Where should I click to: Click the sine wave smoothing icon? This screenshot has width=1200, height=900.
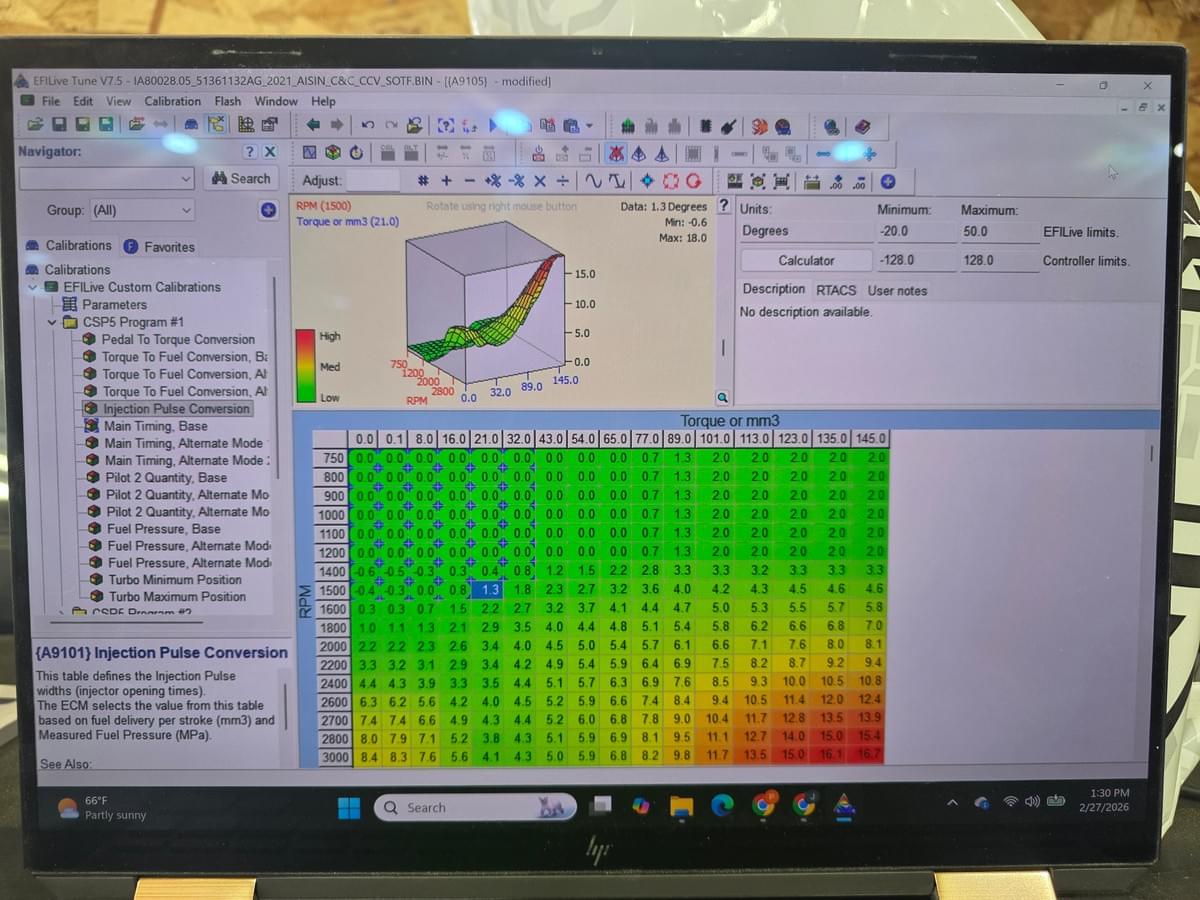point(594,181)
